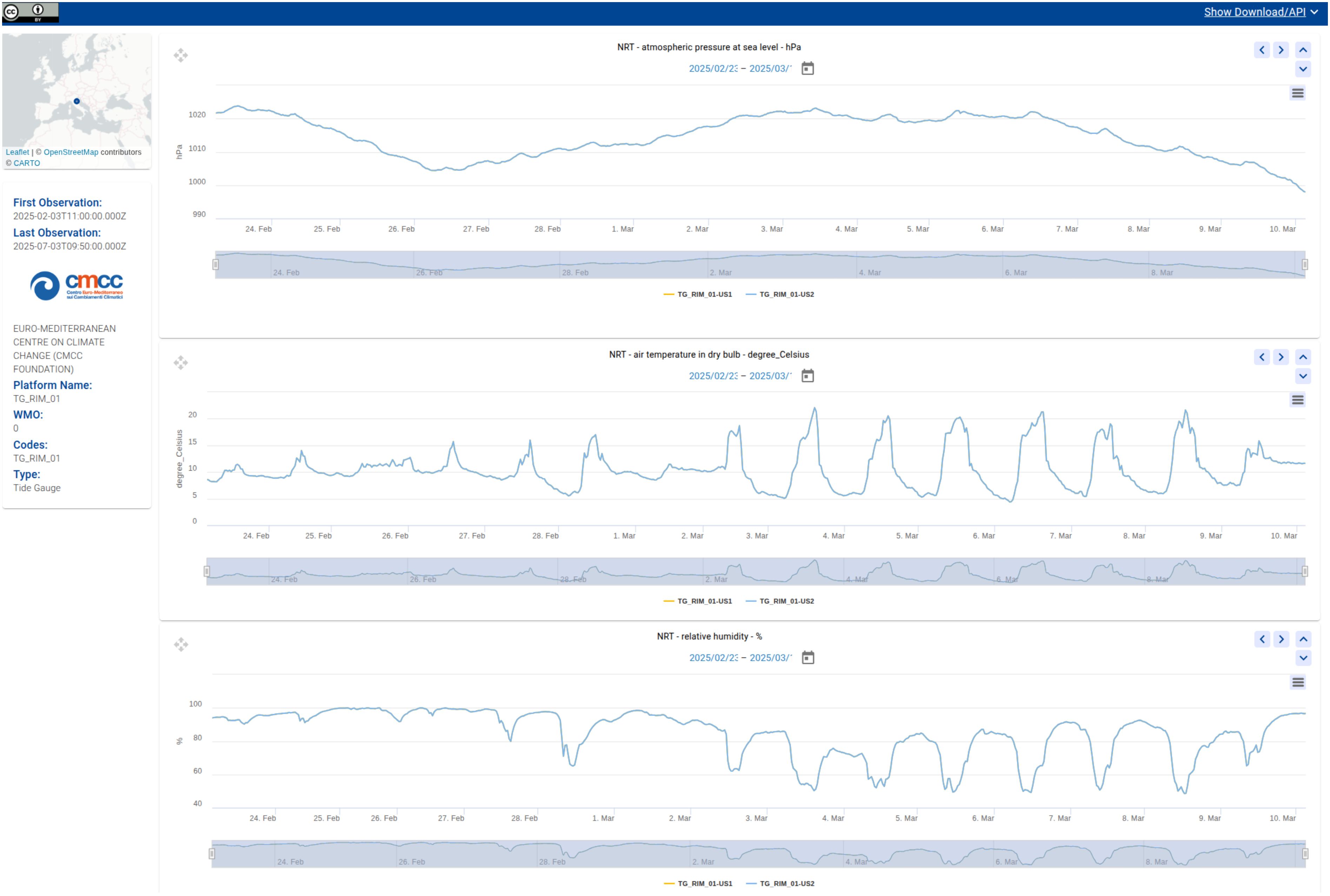This screenshot has width=1330, height=896.
Task: Click the Platform Name label
Action: click(53, 385)
